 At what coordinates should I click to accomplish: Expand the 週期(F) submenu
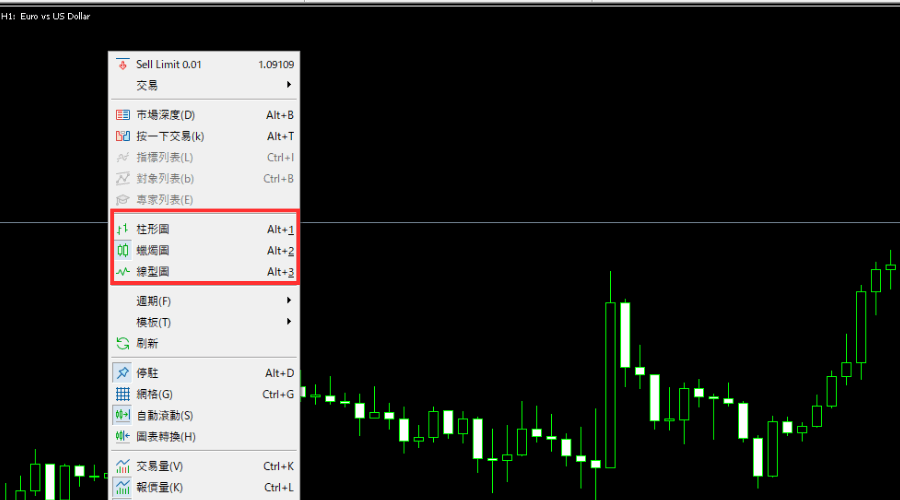pyautogui.click(x=204, y=301)
